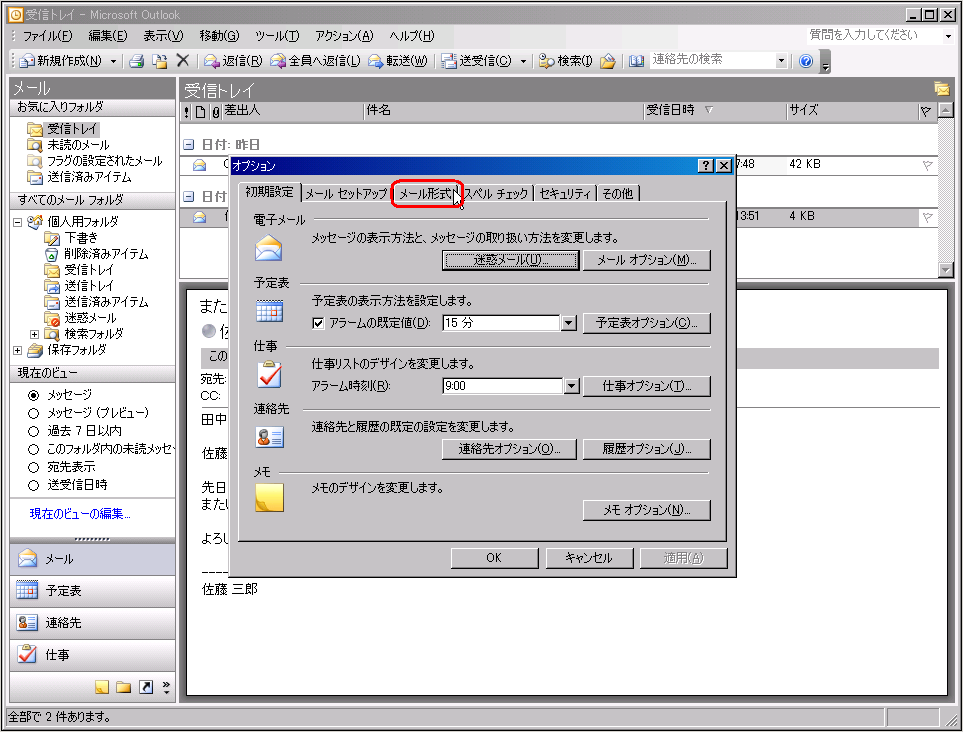Viewport: 963px width, 732px height.
Task: Click 連絡先オプション(O)... button
Action: click(x=509, y=449)
